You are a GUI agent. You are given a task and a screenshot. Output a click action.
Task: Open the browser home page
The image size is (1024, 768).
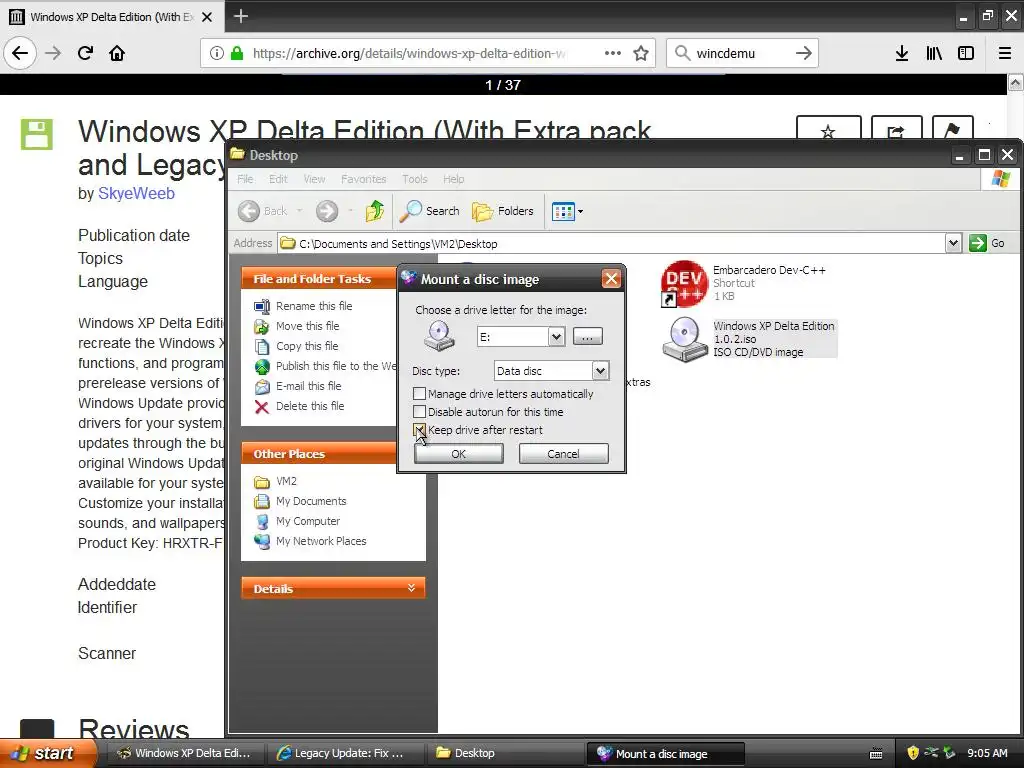pos(117,53)
